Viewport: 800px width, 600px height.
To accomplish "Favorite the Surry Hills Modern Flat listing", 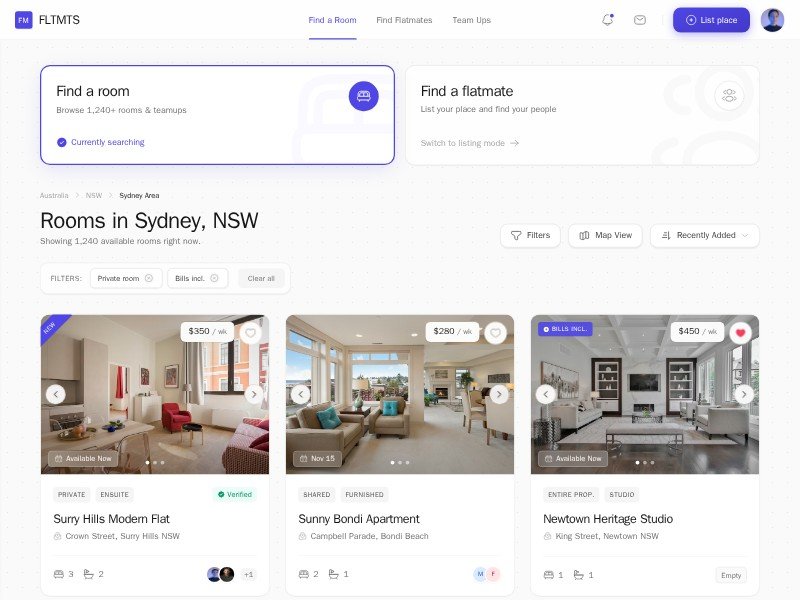I will click(250, 333).
